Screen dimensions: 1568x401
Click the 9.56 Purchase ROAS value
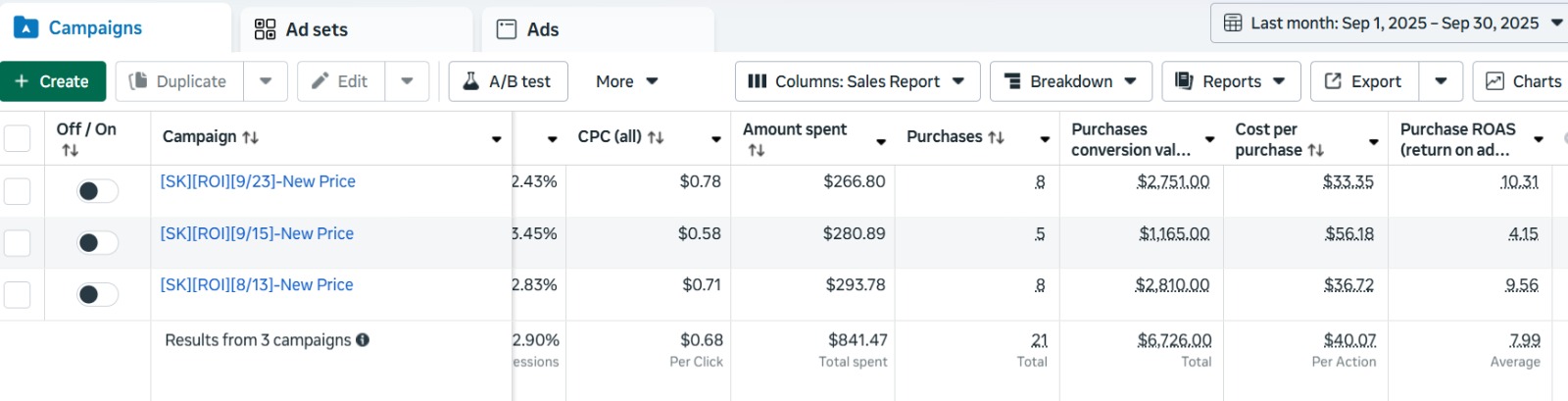(1522, 284)
